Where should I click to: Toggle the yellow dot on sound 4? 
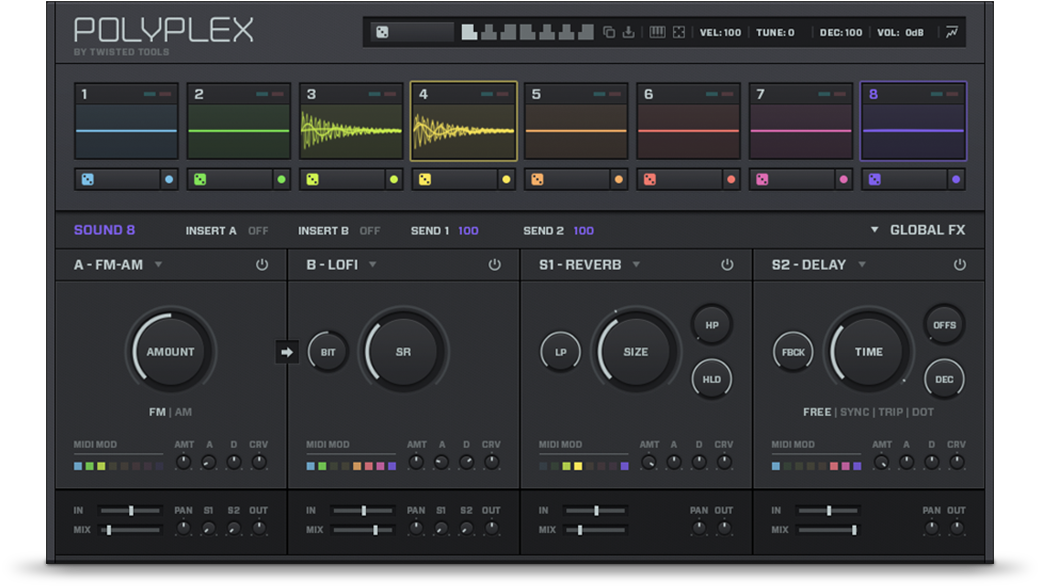coord(506,179)
